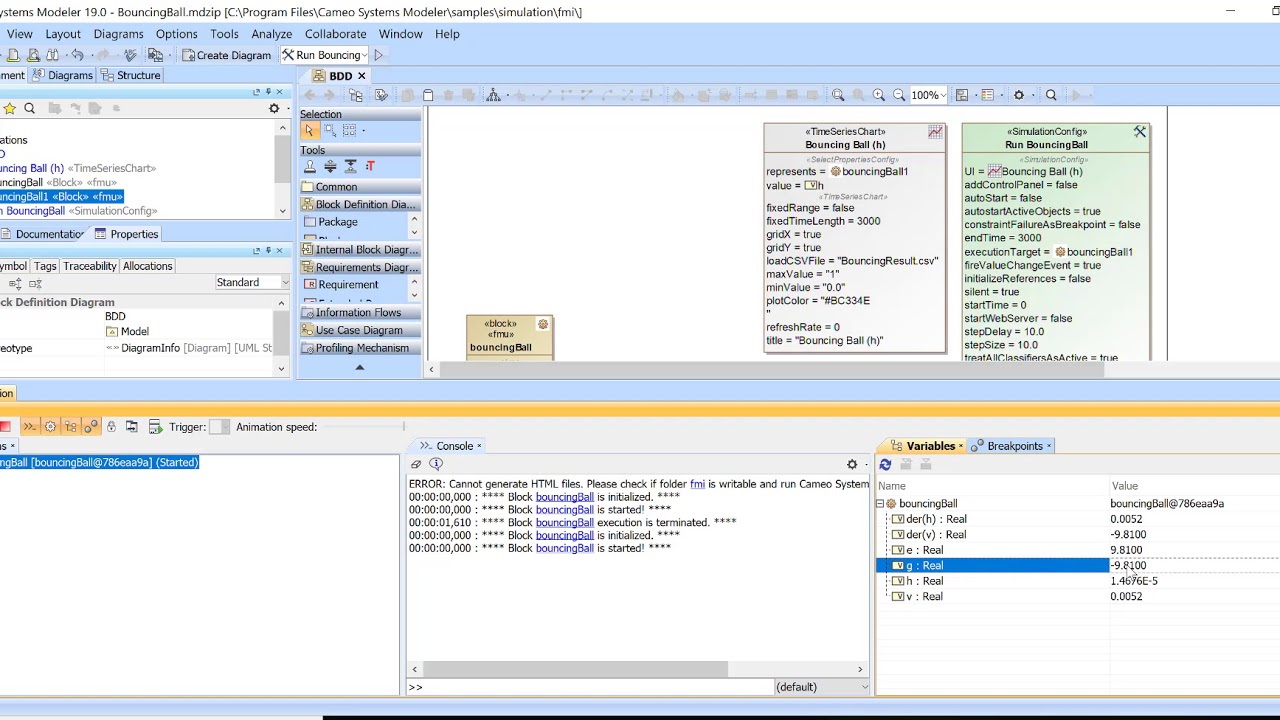
Task: Click the Fit in Window zoom icon
Action: point(838,95)
